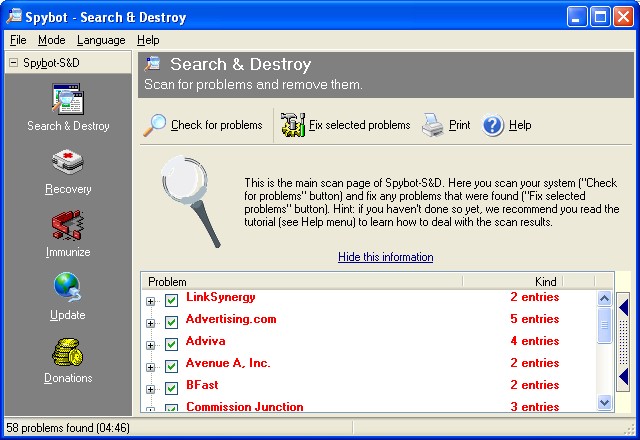The image size is (640, 440).
Task: Select the LinkSynergy entry name
Action: 220,297
